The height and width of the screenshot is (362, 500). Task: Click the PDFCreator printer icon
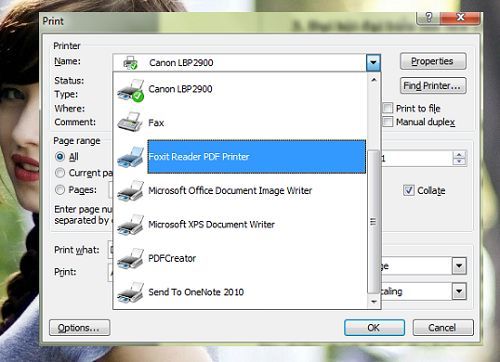[130, 258]
